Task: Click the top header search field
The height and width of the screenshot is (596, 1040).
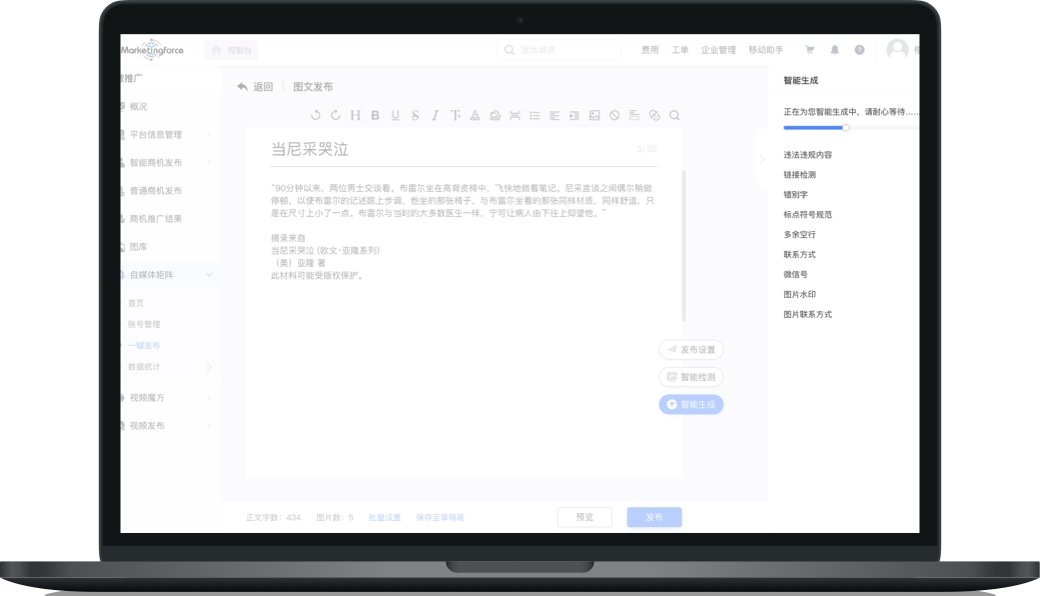Action: coord(558,50)
